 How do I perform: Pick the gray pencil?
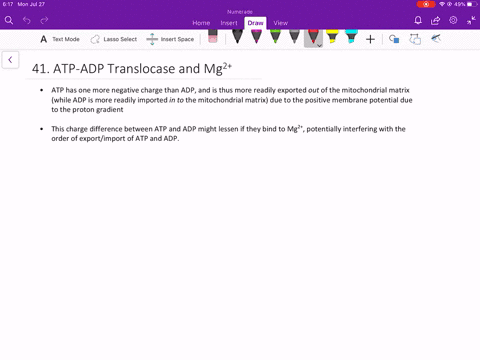click(294, 37)
